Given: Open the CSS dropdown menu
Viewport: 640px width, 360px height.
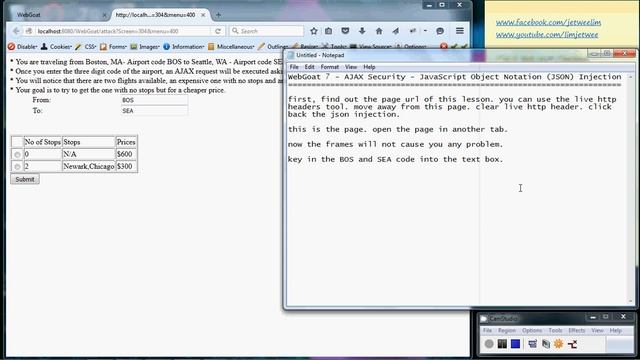Looking at the screenshot, I should [86, 47].
